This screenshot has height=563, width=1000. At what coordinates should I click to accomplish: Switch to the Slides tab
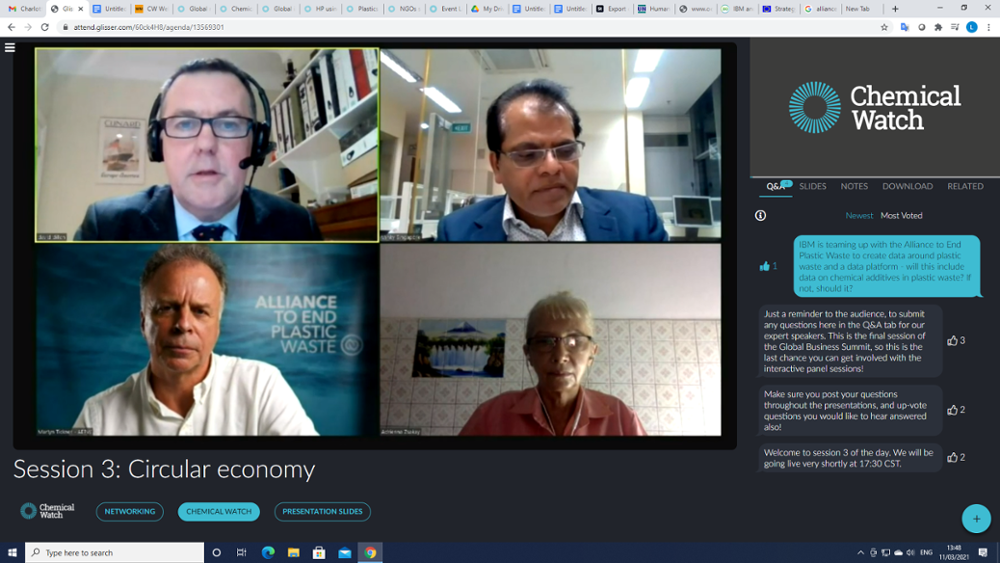812,186
